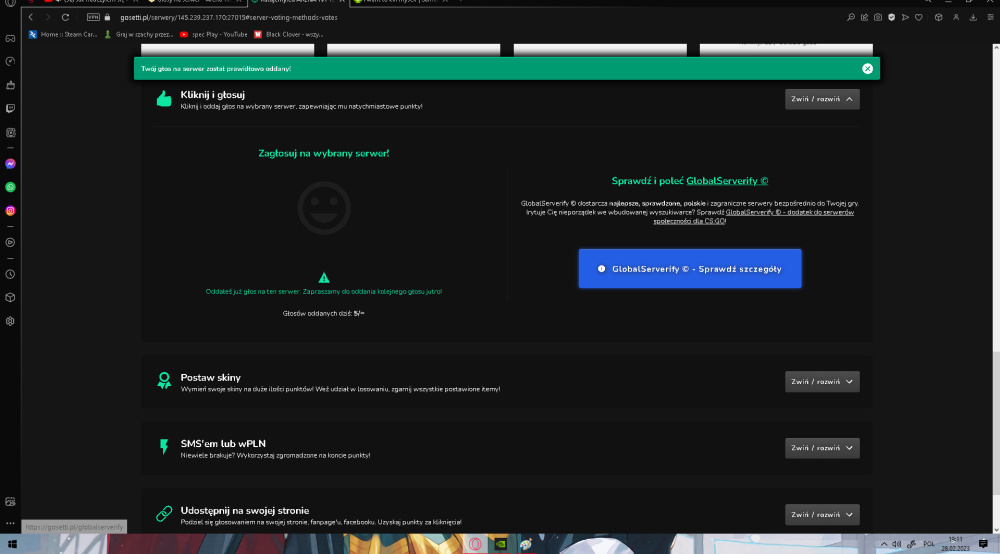Switch to the second browser tab

pyautogui.click(x=195, y=2)
